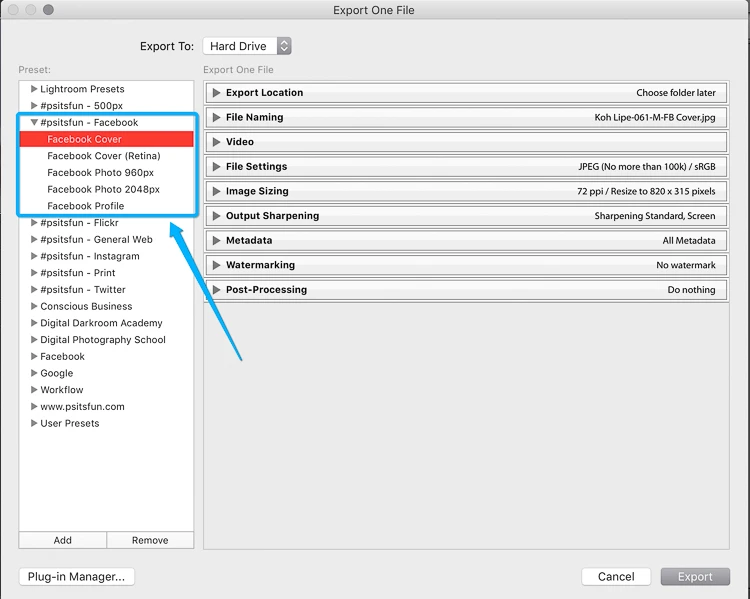The height and width of the screenshot is (599, 750).
Task: Expand the Digital Darkroom Academy folder
Action: (x=33, y=323)
